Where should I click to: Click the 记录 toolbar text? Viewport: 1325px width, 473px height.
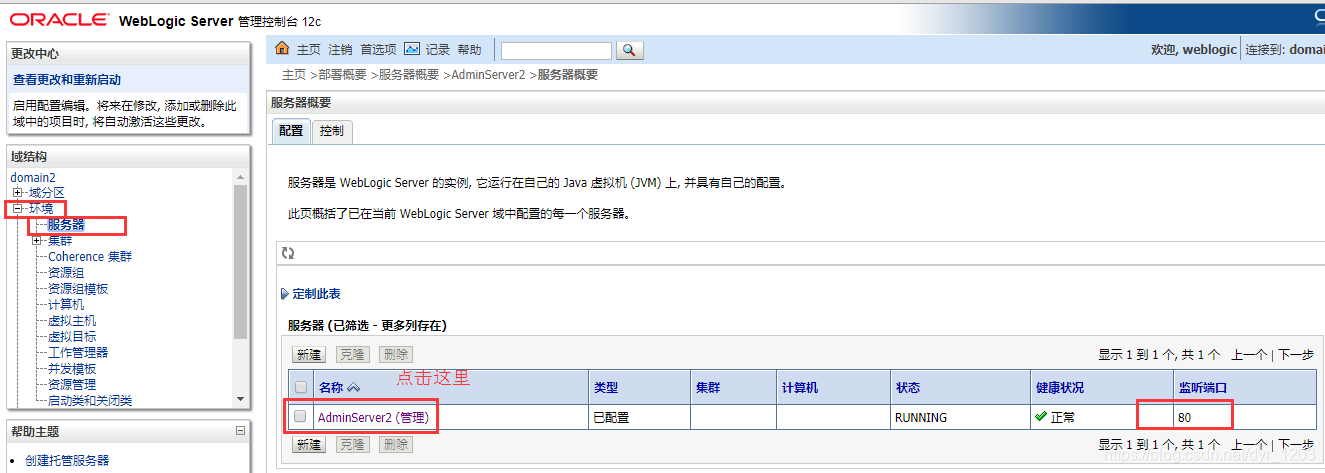(x=438, y=50)
